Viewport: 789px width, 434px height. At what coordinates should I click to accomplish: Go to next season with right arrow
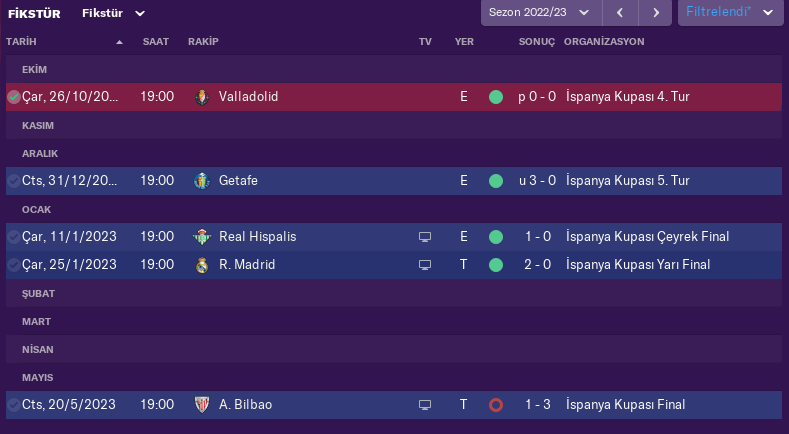tap(655, 13)
